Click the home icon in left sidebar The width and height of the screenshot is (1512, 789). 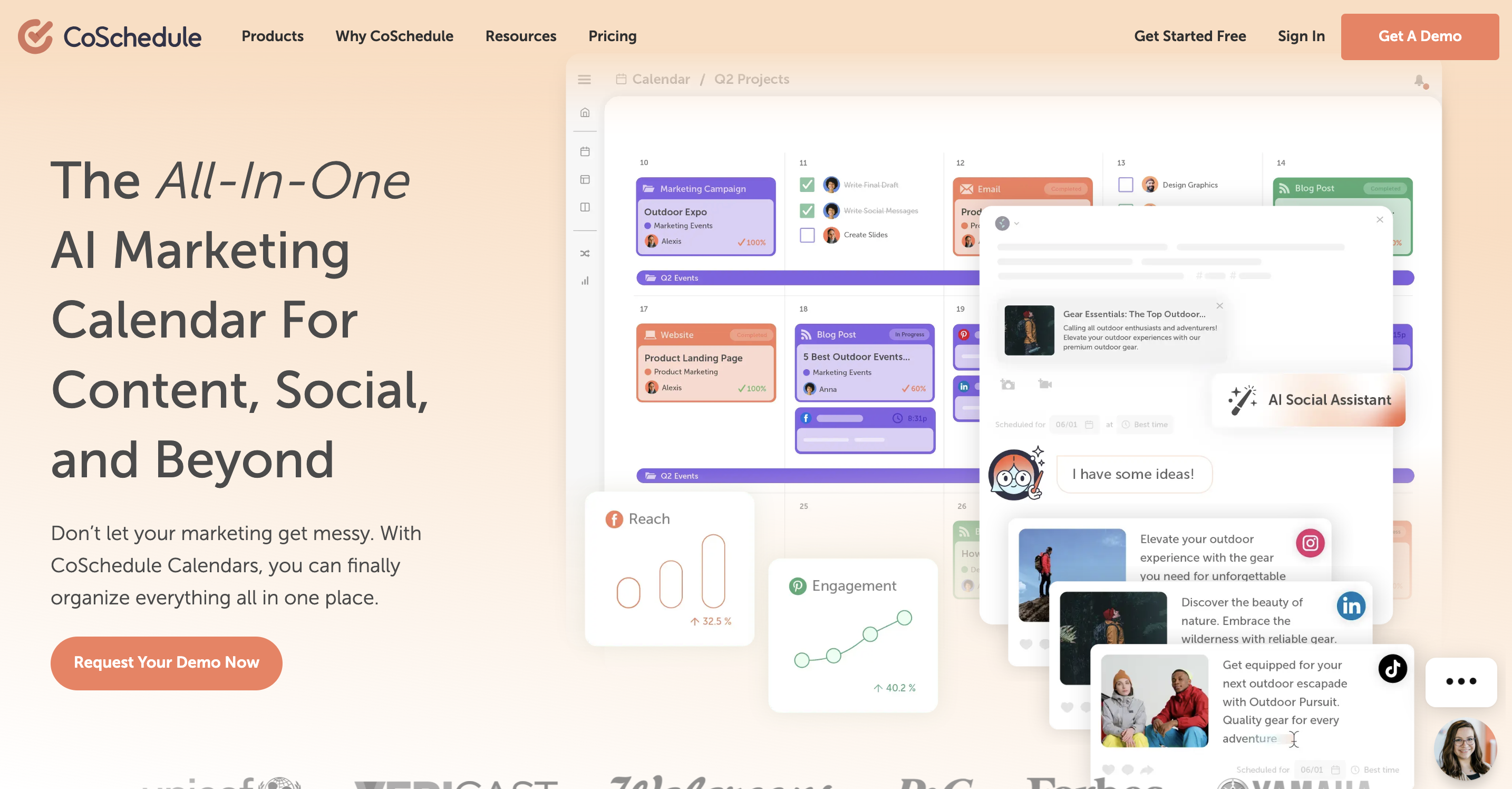tap(584, 113)
